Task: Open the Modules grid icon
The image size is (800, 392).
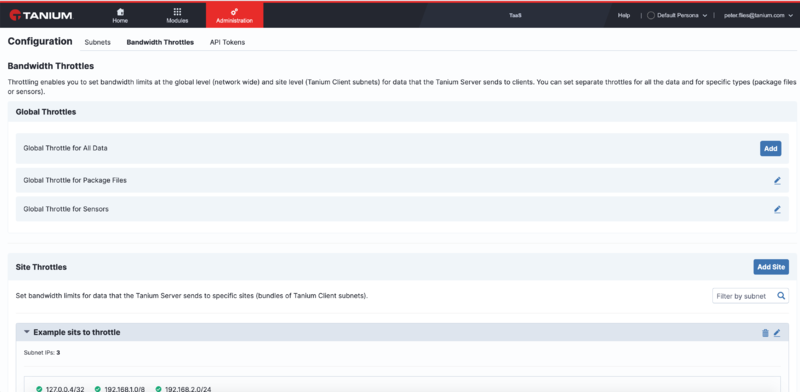Action: pos(177,12)
